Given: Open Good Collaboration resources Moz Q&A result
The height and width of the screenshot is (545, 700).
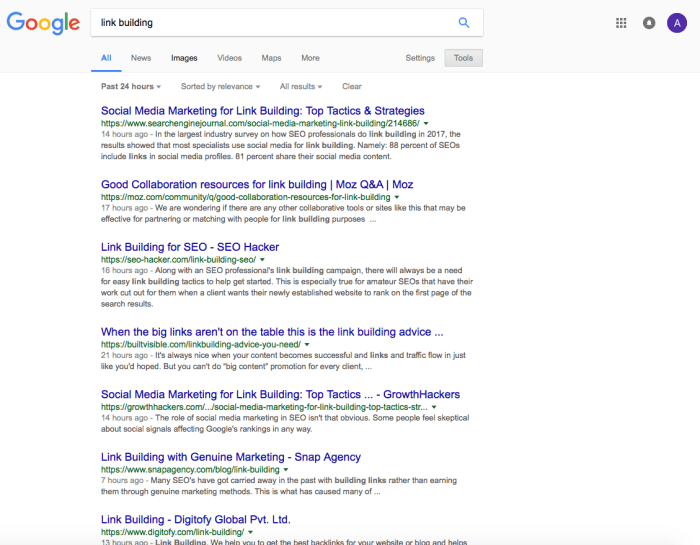Looking at the screenshot, I should click(257, 184).
